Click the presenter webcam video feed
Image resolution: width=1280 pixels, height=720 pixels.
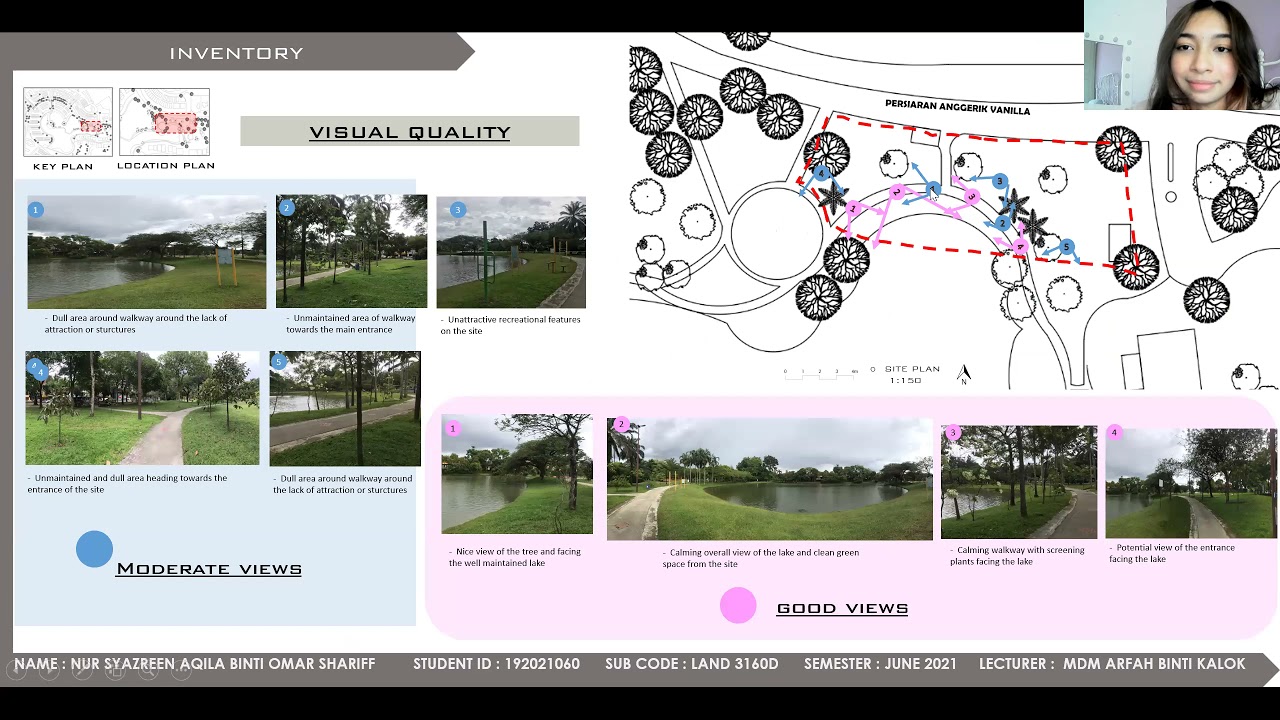click(1182, 54)
